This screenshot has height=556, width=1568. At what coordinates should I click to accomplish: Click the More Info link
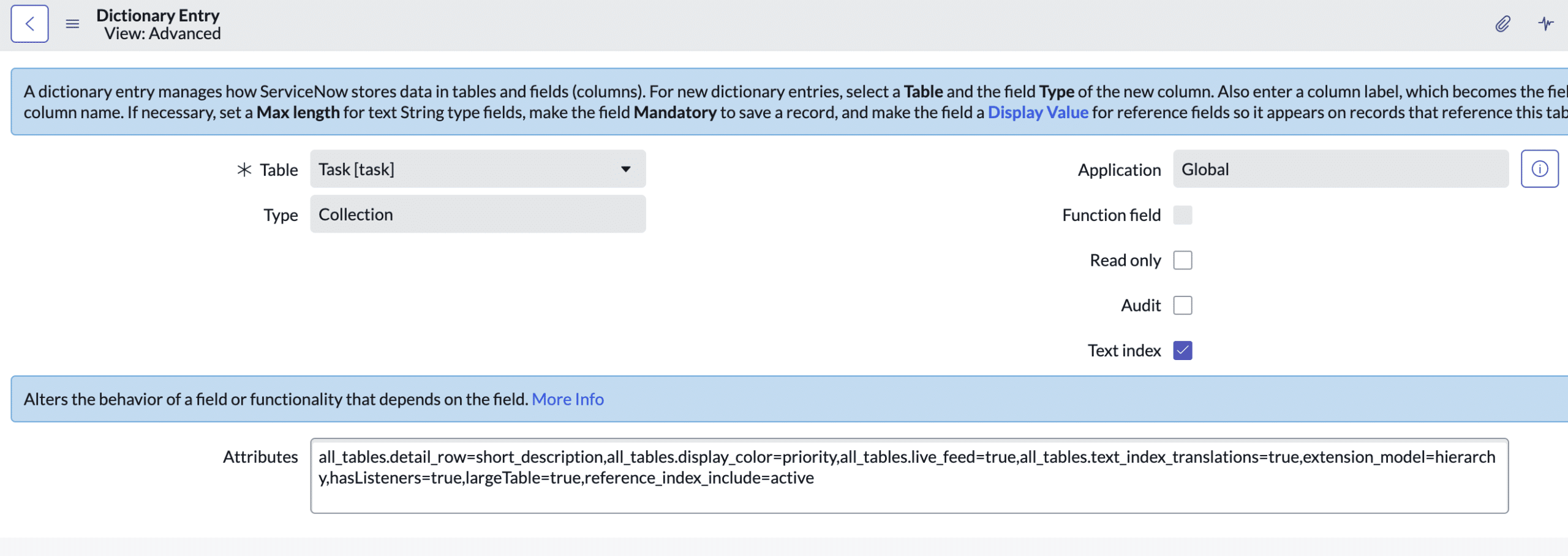(567, 399)
